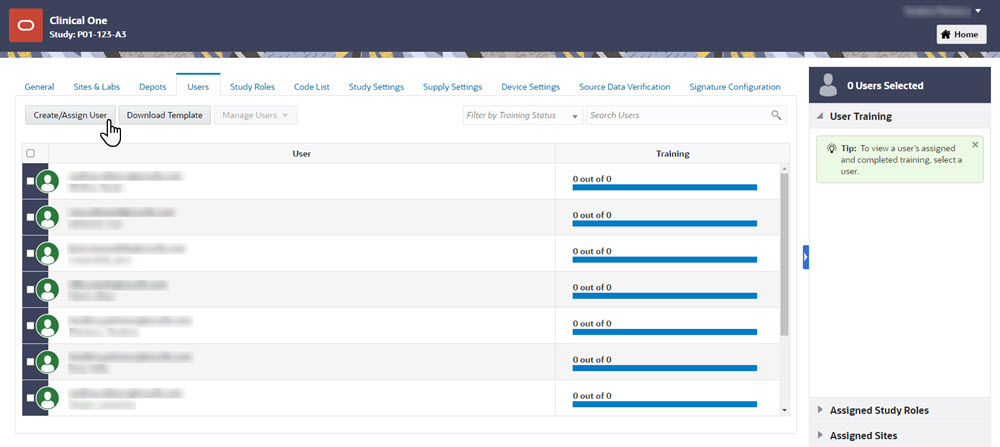The width and height of the screenshot is (1000, 447).
Task: Select the fifth user row checkbox
Action: [x=30, y=326]
